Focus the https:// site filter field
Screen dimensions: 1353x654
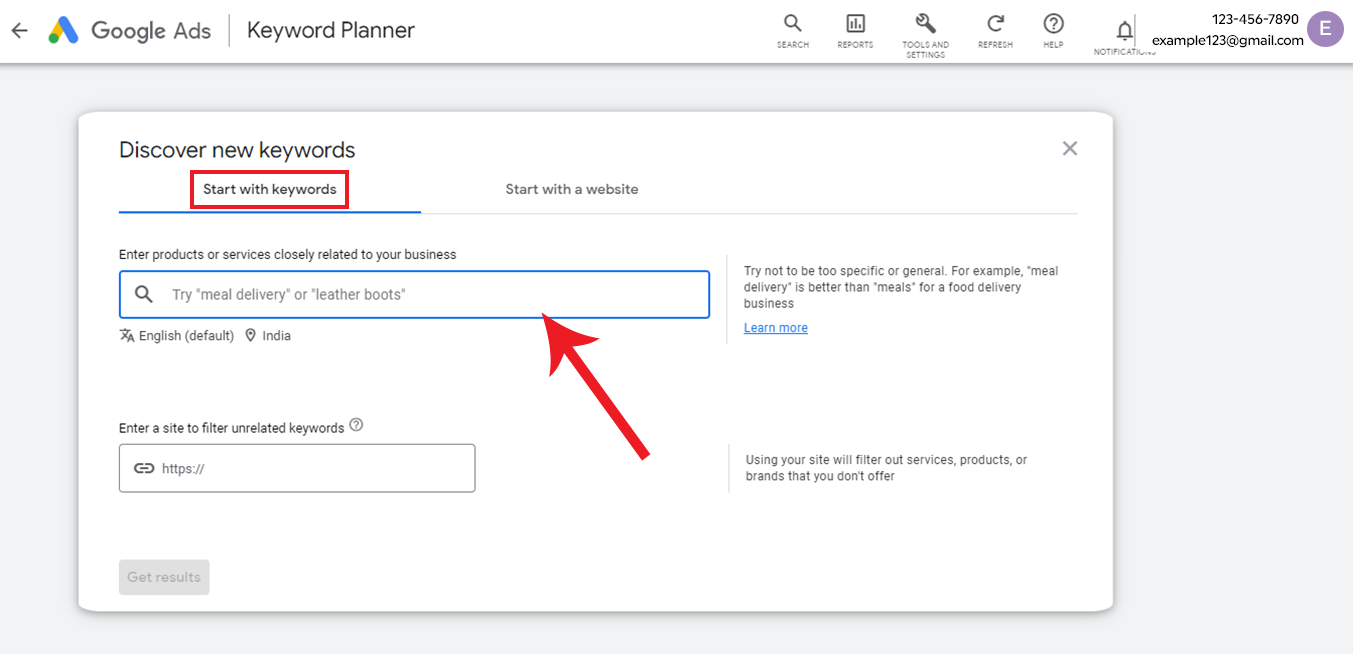click(297, 468)
